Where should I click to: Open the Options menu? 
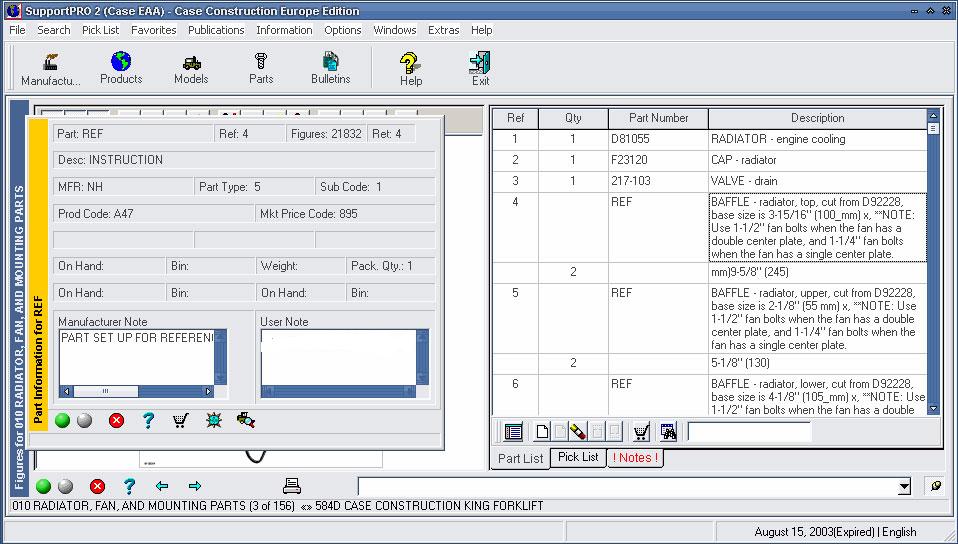(x=343, y=30)
